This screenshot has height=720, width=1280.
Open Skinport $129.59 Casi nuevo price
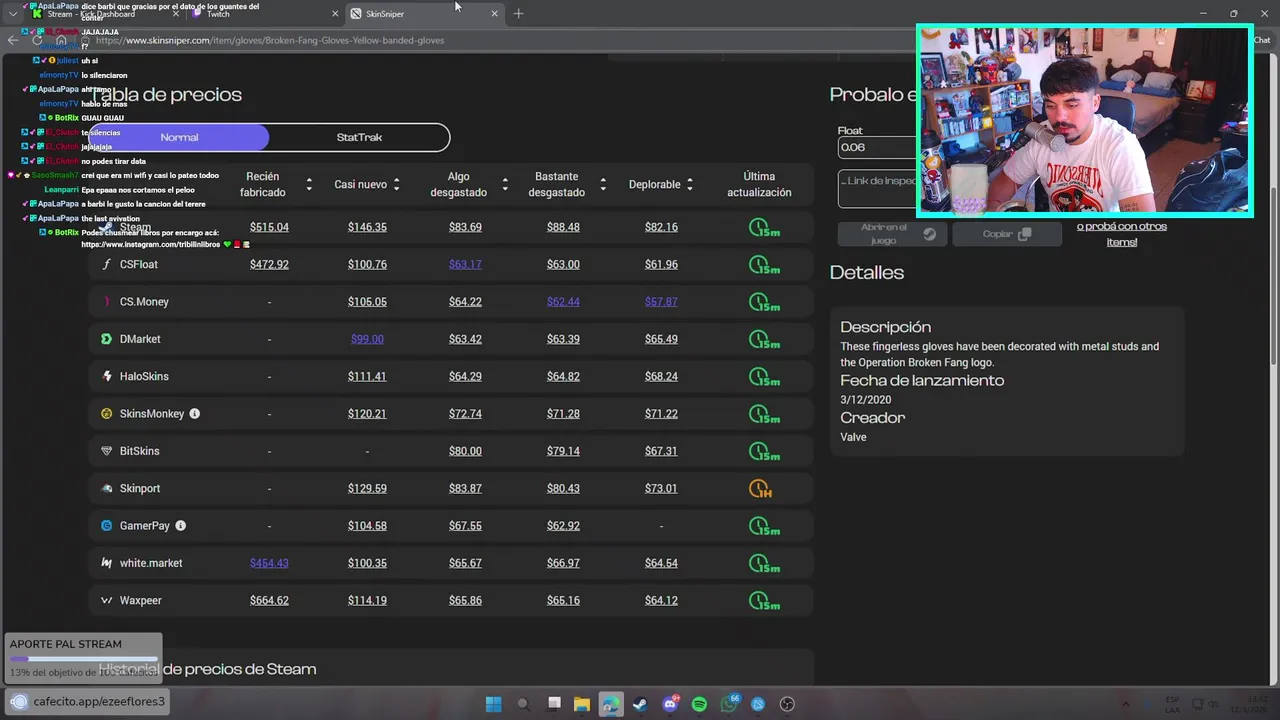(367, 488)
